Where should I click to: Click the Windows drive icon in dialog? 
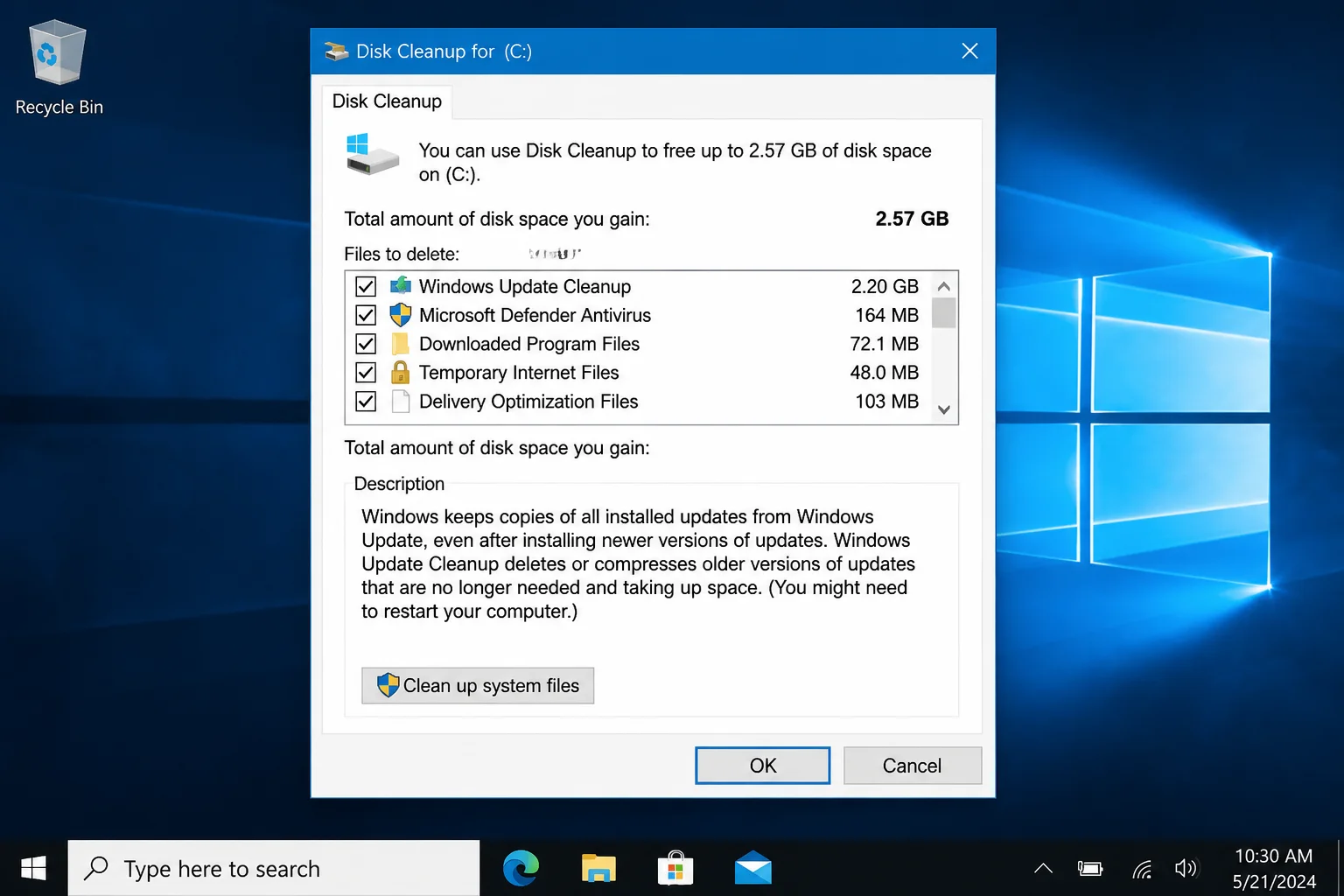(x=372, y=154)
